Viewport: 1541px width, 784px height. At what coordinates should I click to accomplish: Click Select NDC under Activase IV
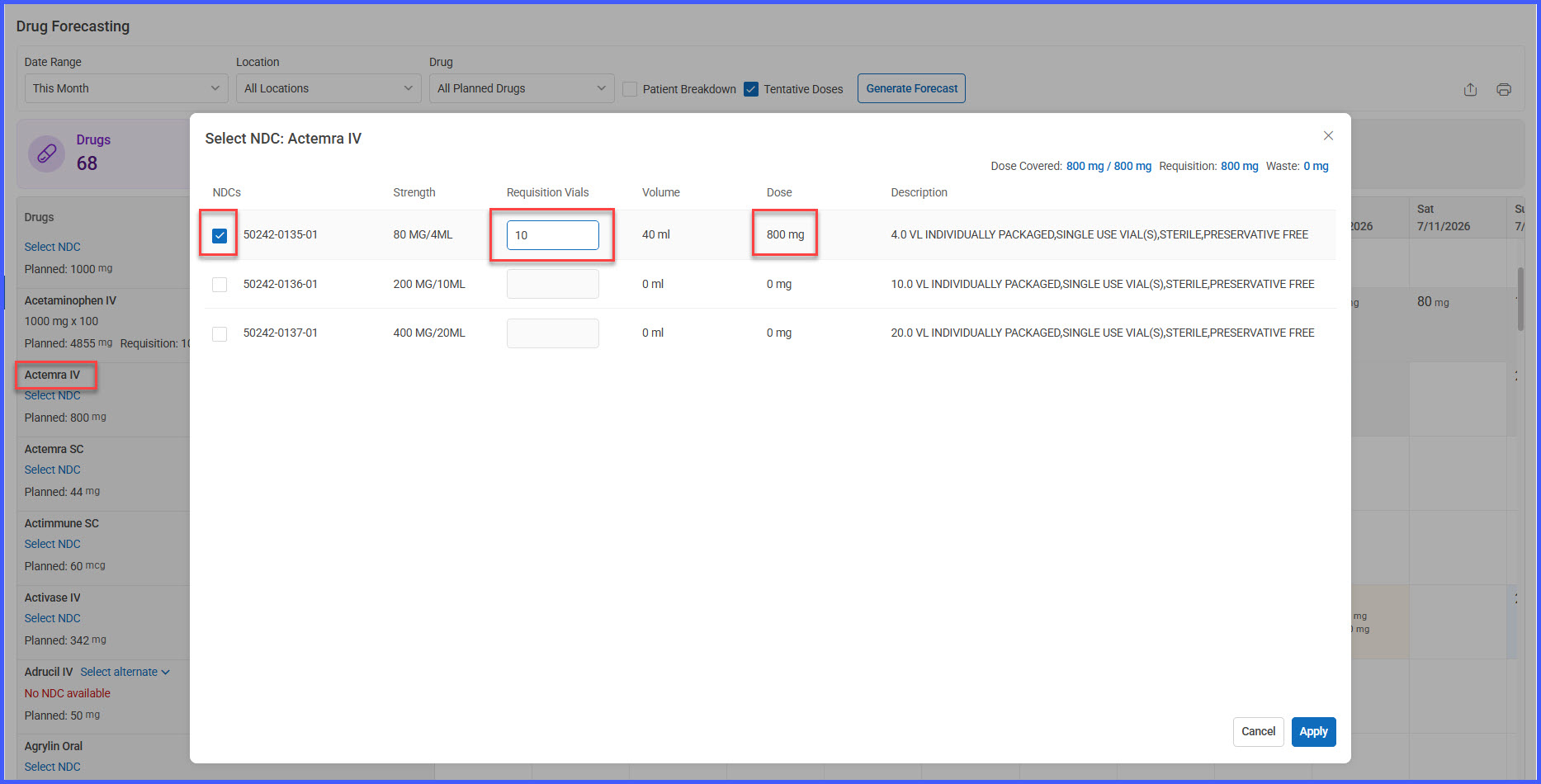point(53,618)
